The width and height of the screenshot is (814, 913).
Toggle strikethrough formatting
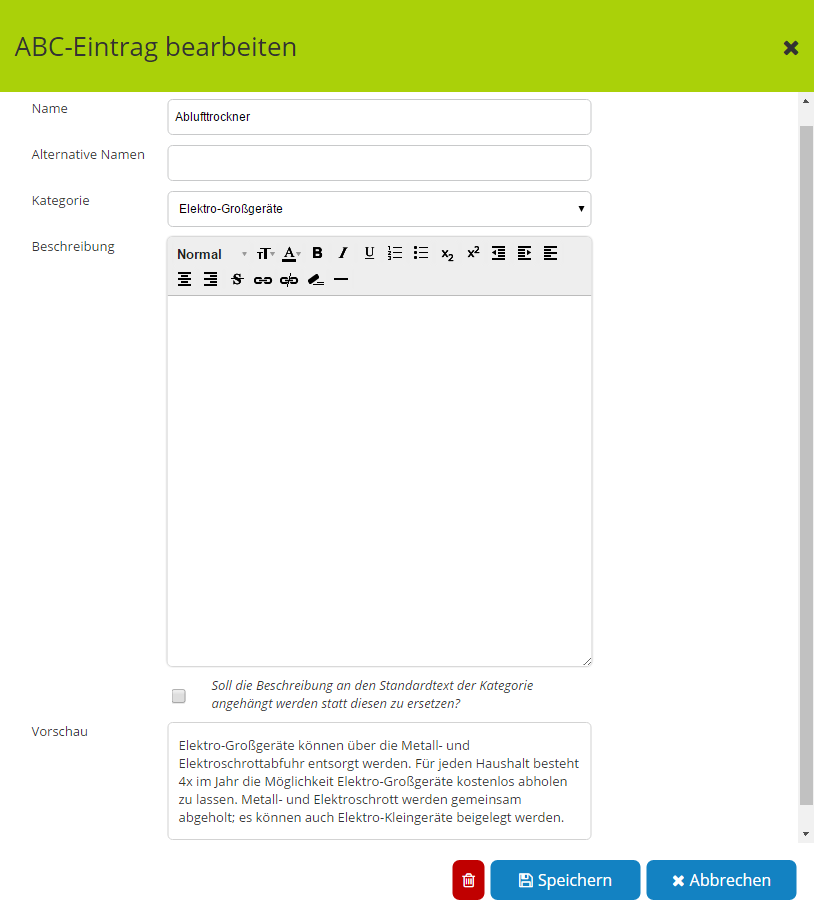[237, 279]
